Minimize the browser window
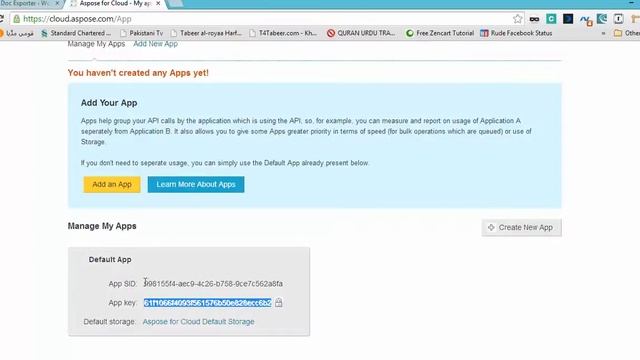 pos(631,3)
